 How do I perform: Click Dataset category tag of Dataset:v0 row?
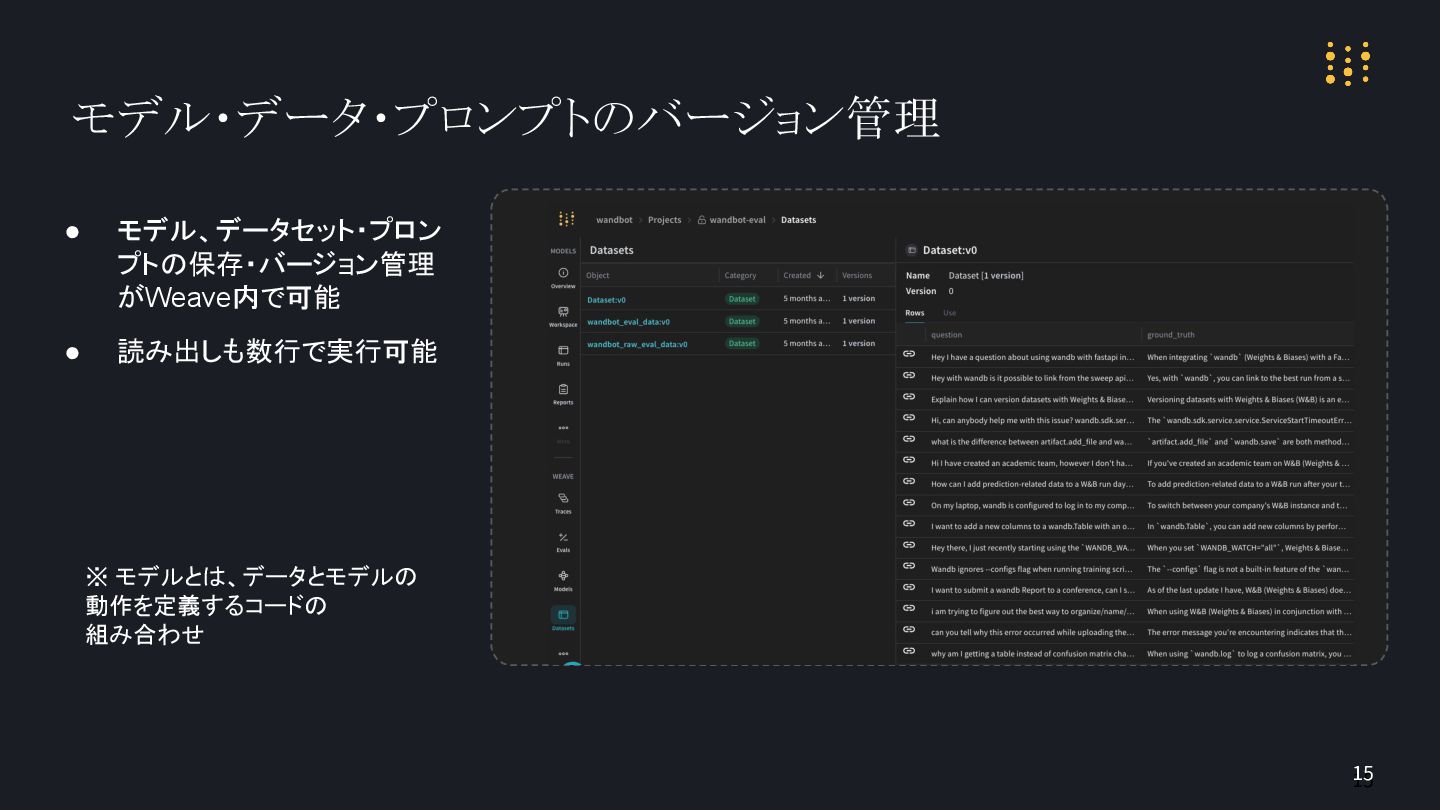point(742,299)
